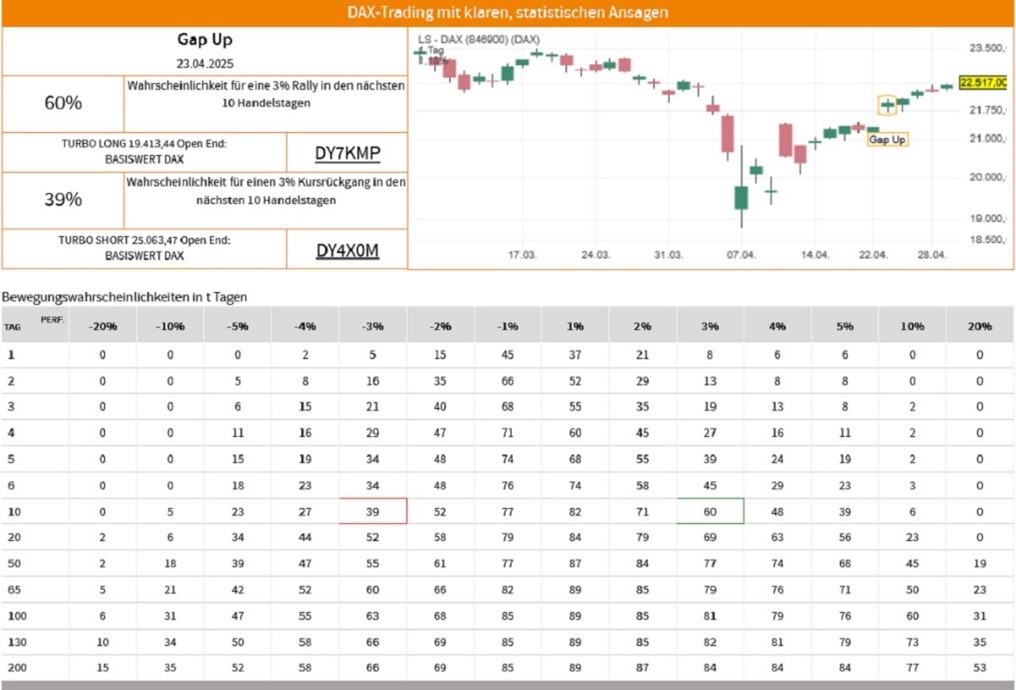The width and height of the screenshot is (1016, 690).
Task: Click the LS - DAX (846900) chart title
Action: (478, 40)
